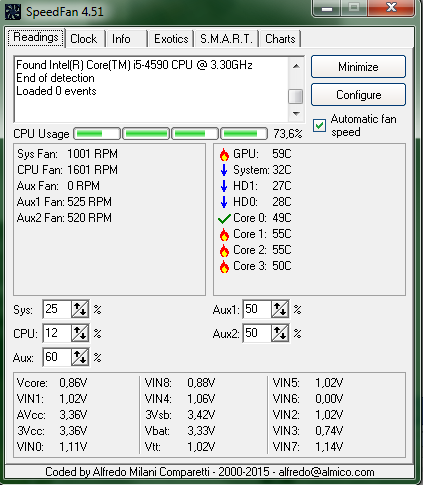The width and height of the screenshot is (423, 485).
Task: Click the log scroll down arrow
Action: (x=296, y=114)
